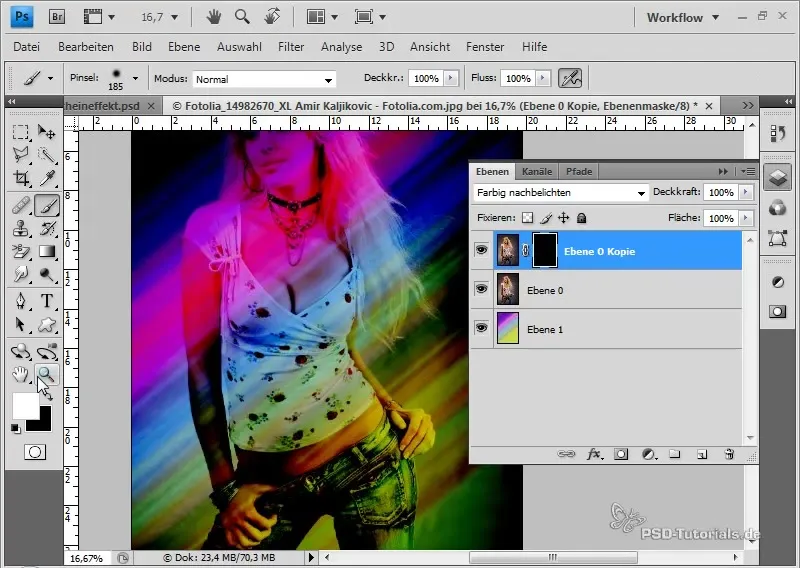800x568 pixels.
Task: Open layer Deckkraft slider arrow
Action: (x=746, y=192)
